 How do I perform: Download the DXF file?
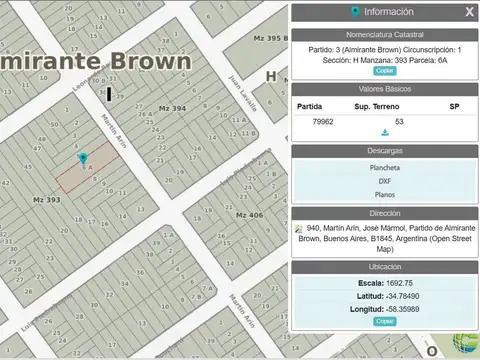coord(385,181)
